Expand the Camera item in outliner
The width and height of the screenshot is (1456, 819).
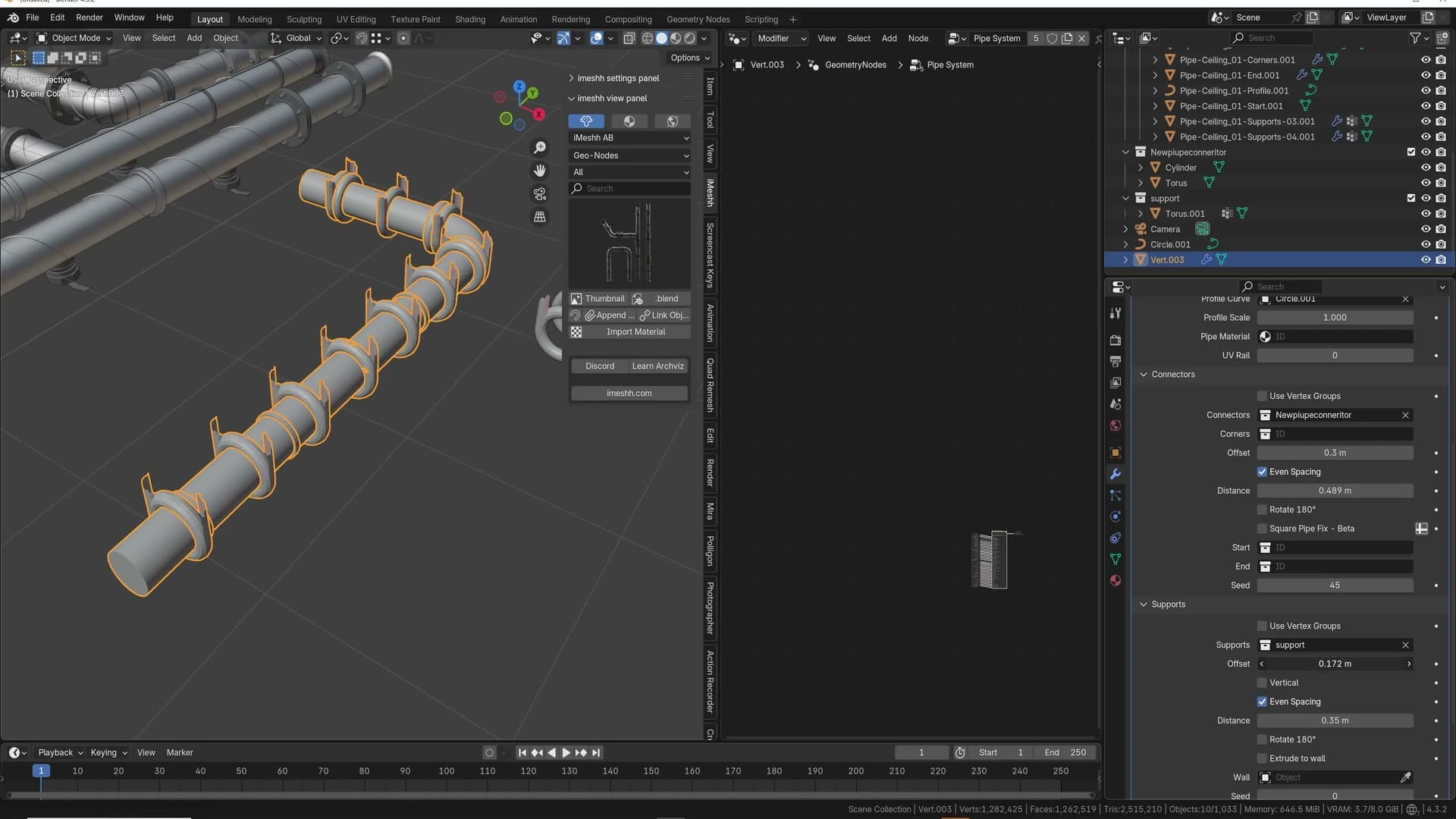(x=1126, y=229)
